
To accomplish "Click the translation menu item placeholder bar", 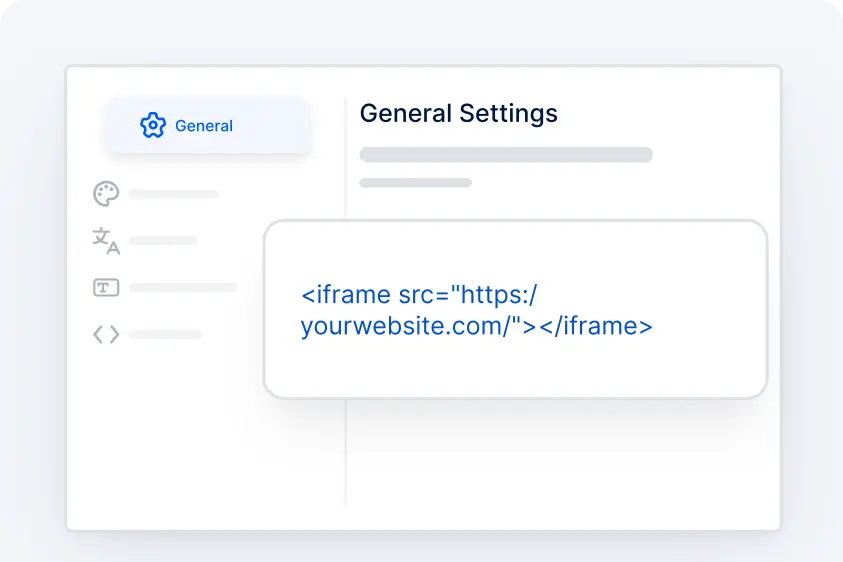I will [x=162, y=241].
